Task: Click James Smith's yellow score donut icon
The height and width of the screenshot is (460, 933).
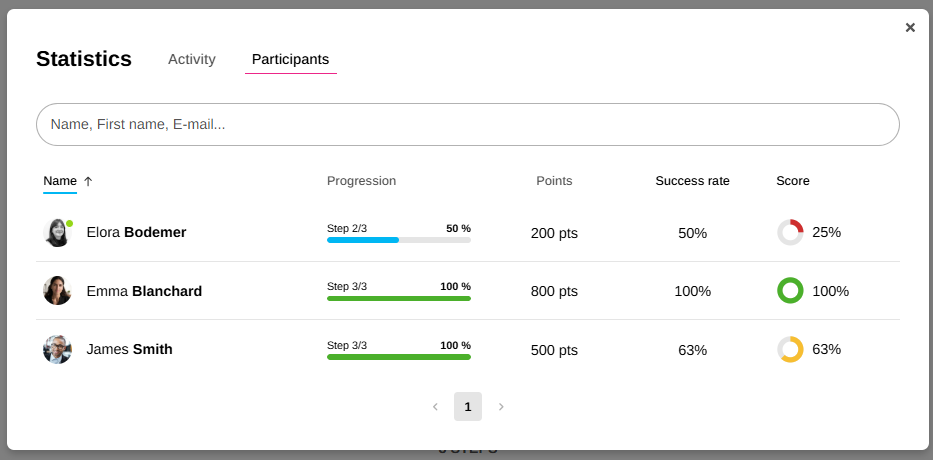Action: point(790,349)
